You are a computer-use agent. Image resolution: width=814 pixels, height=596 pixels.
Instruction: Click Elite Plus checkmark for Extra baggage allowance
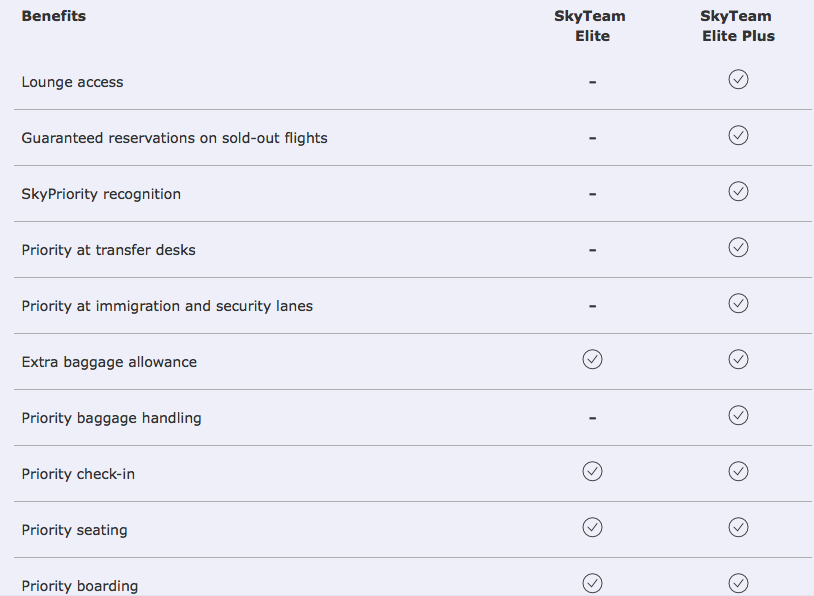(738, 359)
